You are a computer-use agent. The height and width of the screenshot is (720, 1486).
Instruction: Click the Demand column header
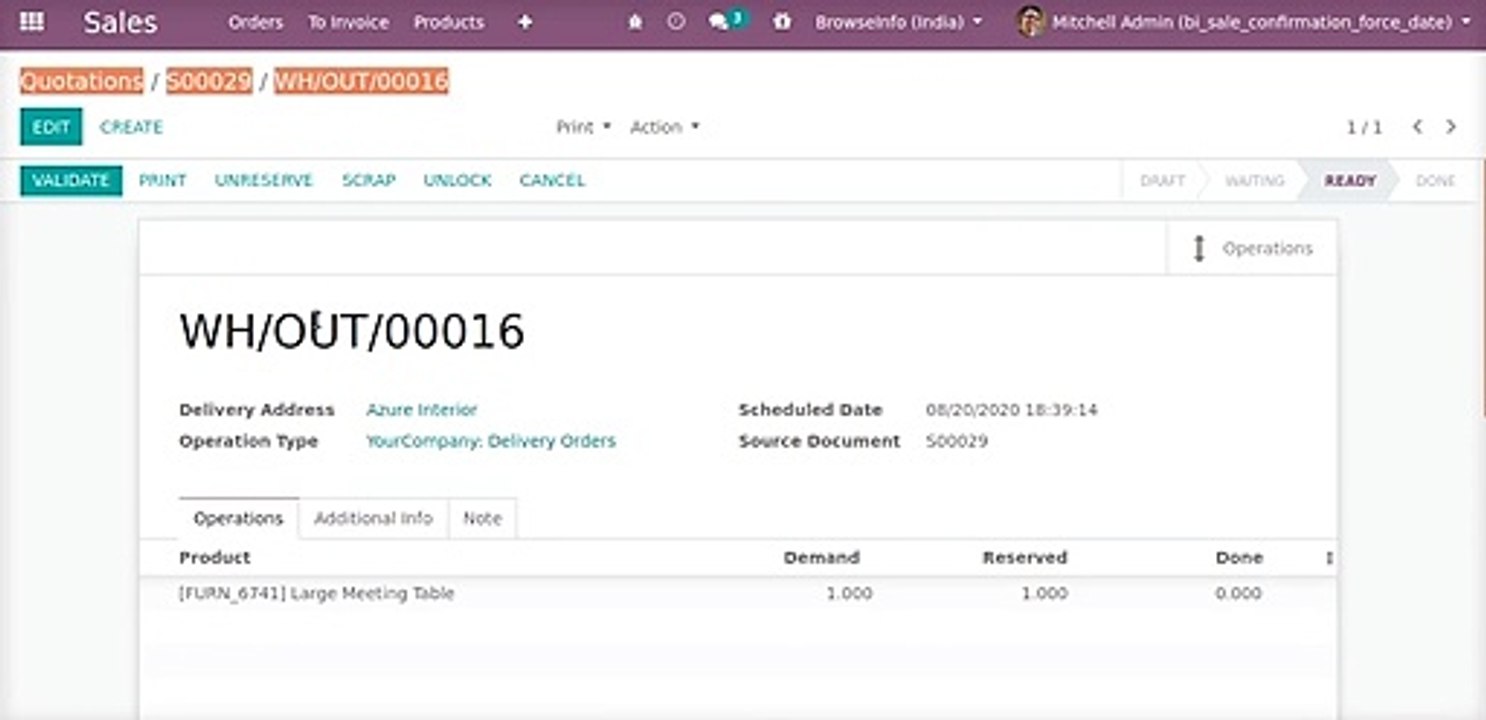tap(821, 558)
